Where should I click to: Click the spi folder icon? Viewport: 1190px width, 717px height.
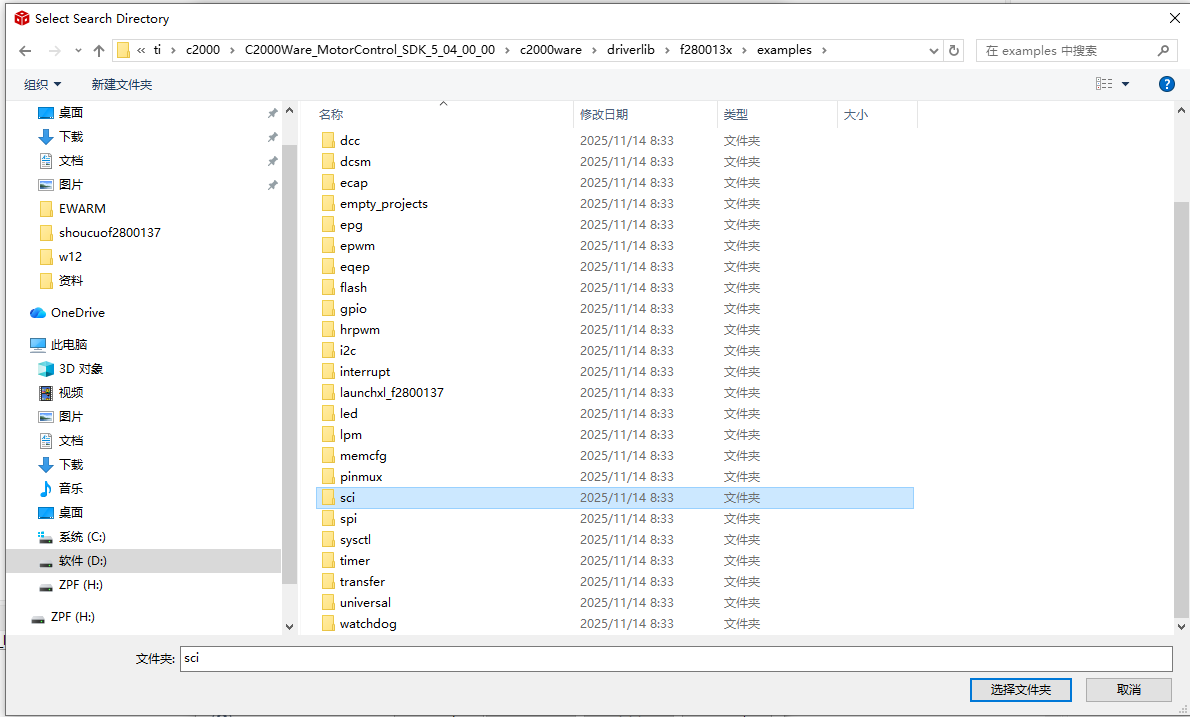(328, 519)
